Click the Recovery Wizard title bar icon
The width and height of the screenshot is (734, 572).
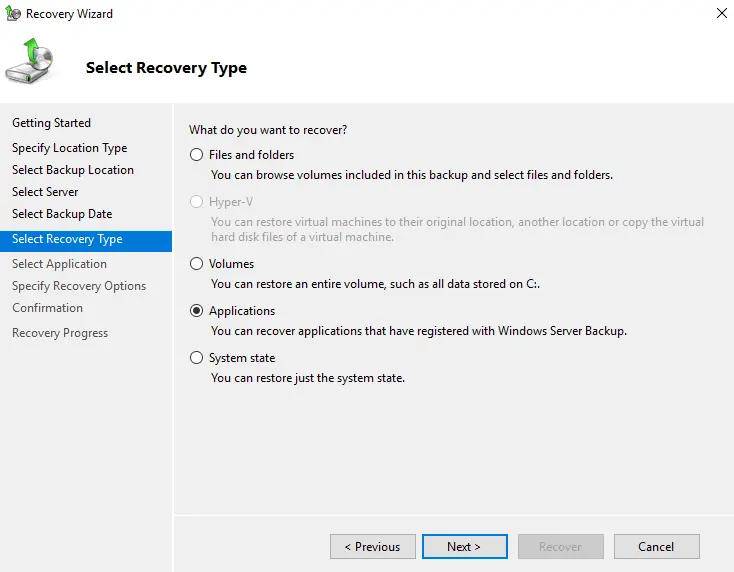(12, 14)
